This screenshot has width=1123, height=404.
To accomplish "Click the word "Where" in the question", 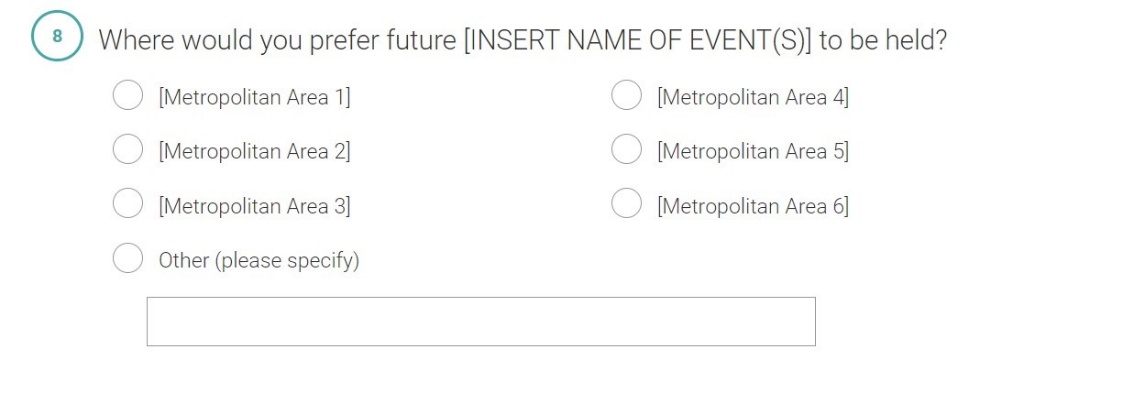I will pos(137,42).
